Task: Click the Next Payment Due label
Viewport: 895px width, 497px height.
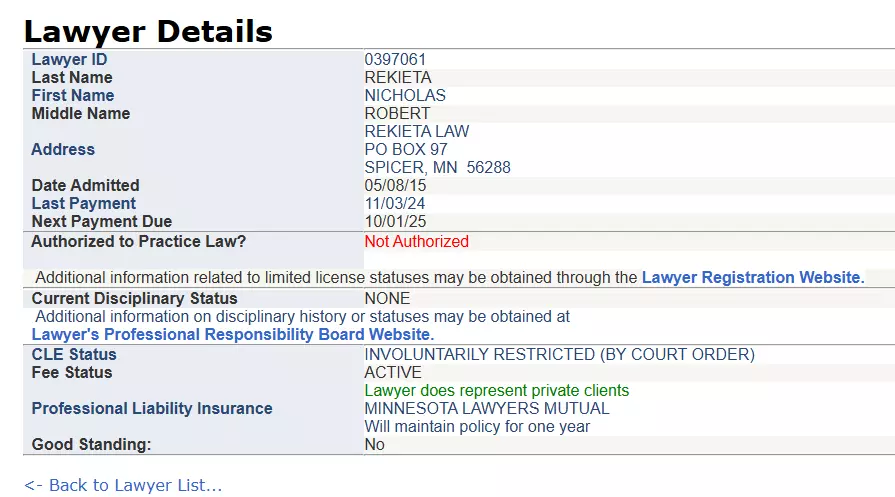Action: coord(102,221)
